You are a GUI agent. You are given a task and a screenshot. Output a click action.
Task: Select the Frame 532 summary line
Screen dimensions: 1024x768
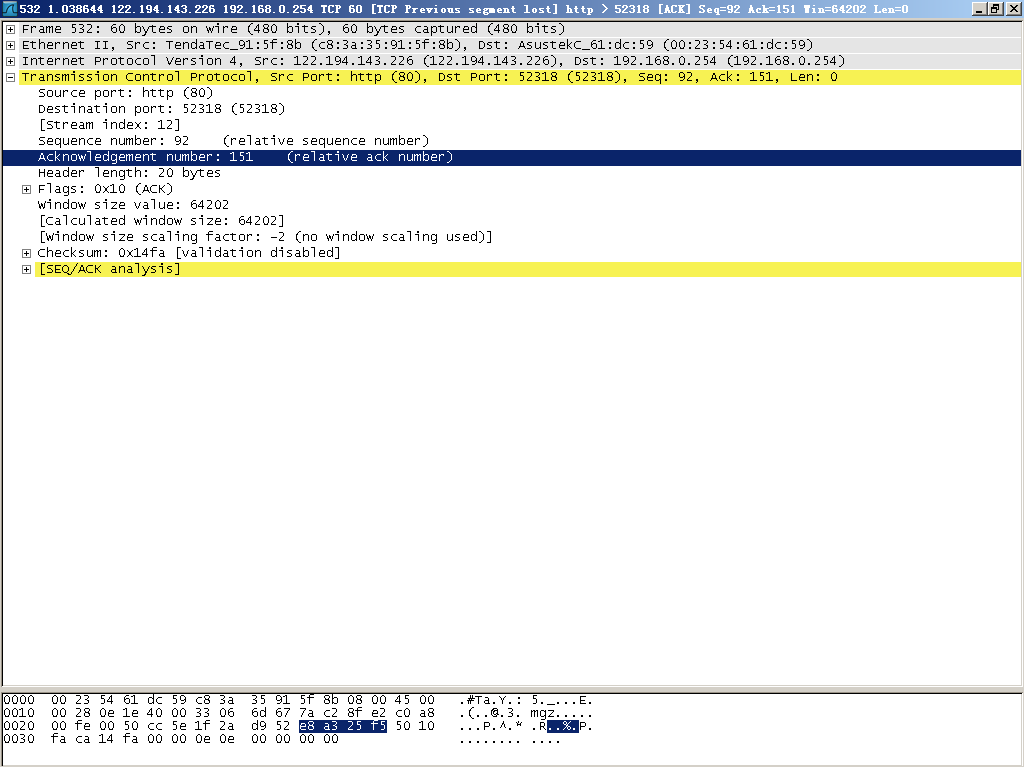click(x=293, y=29)
